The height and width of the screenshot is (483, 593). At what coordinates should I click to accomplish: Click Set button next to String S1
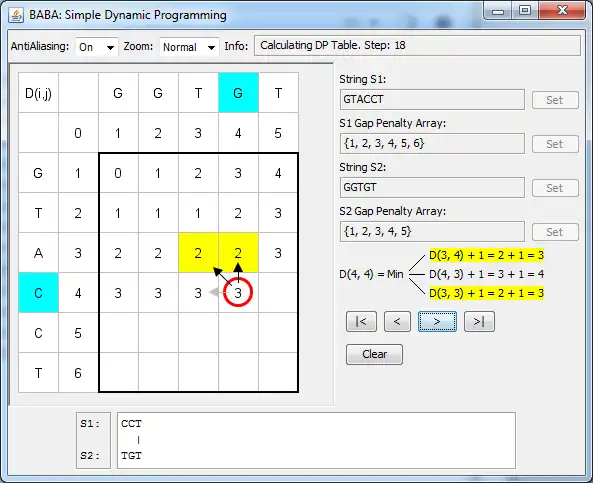tap(555, 100)
